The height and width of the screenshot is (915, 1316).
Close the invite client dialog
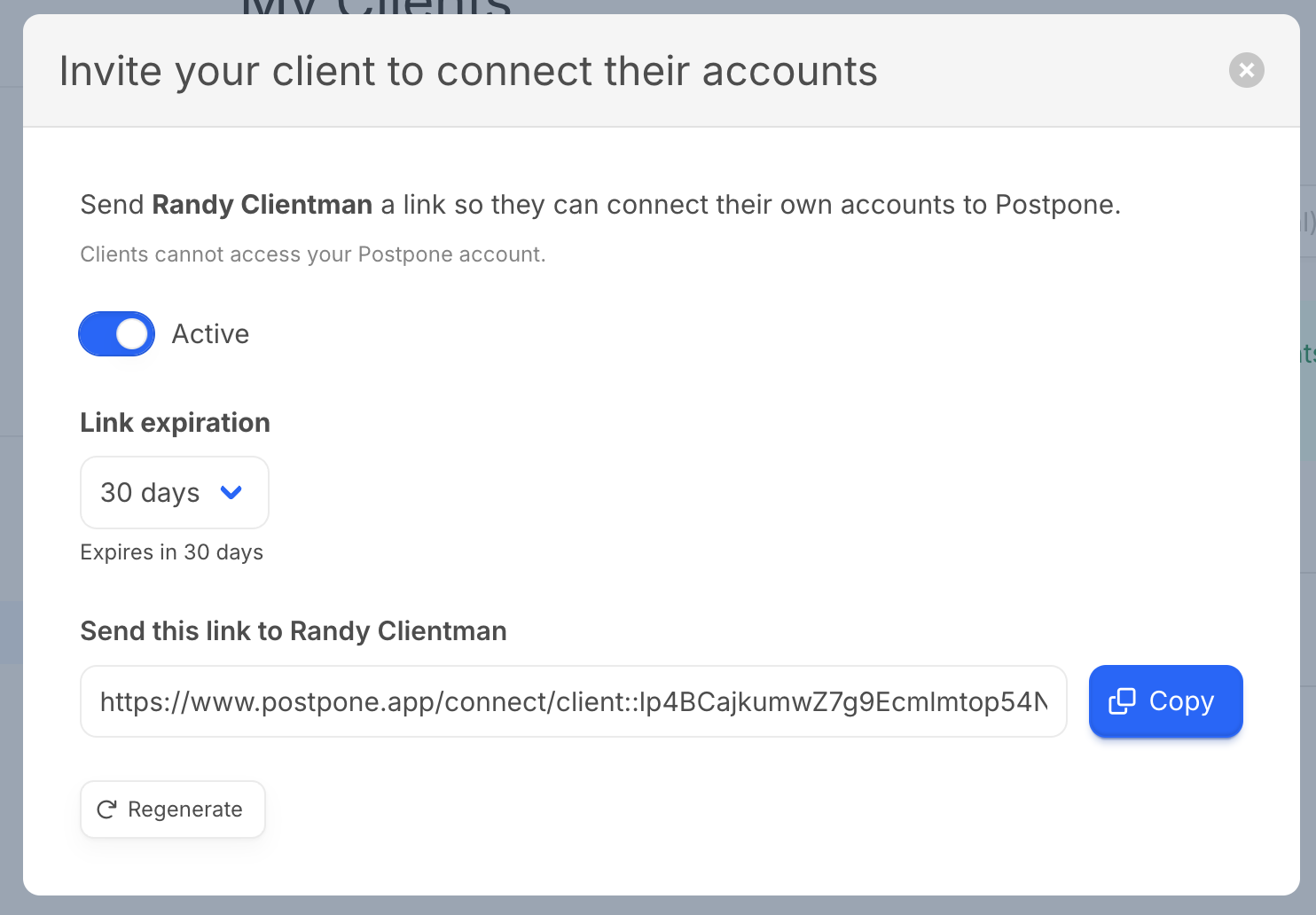pyautogui.click(x=1246, y=70)
